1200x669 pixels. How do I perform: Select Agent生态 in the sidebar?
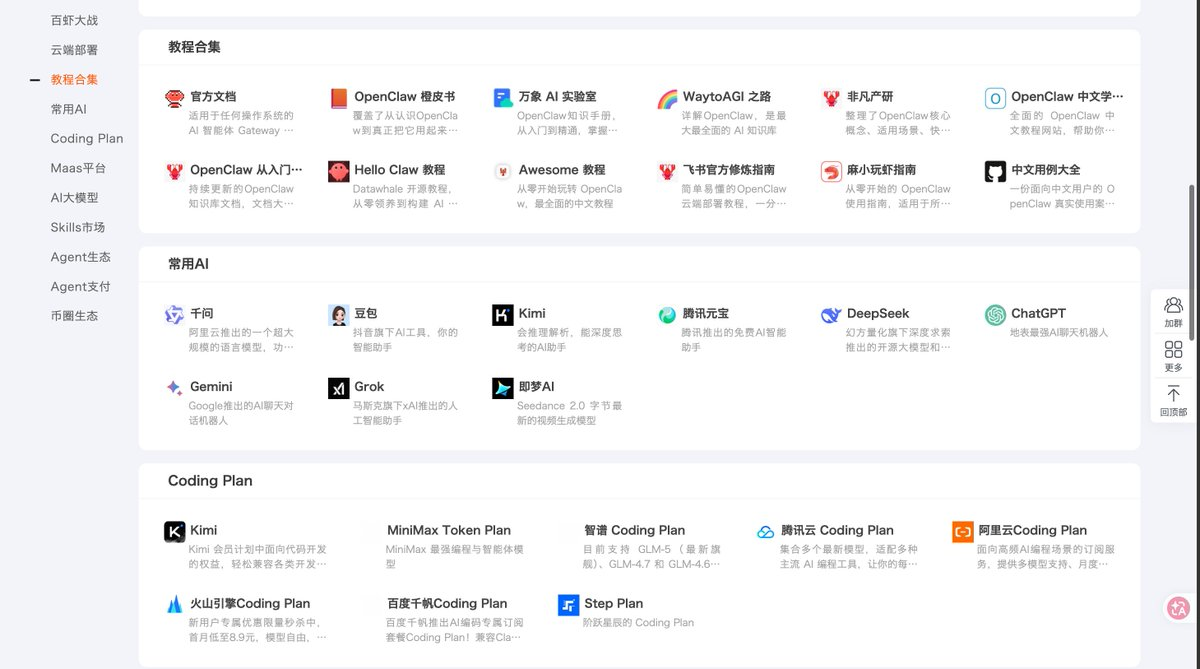tap(80, 257)
